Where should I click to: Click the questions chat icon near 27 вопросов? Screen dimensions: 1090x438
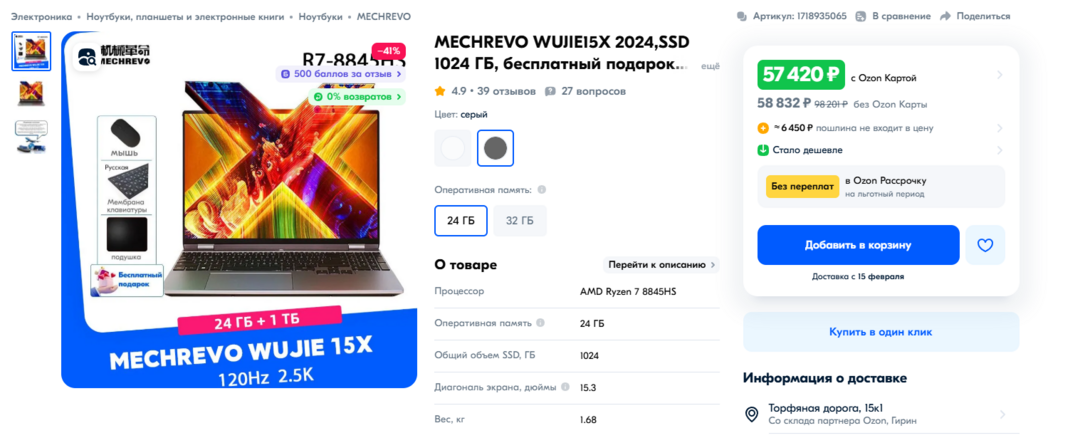tap(551, 91)
